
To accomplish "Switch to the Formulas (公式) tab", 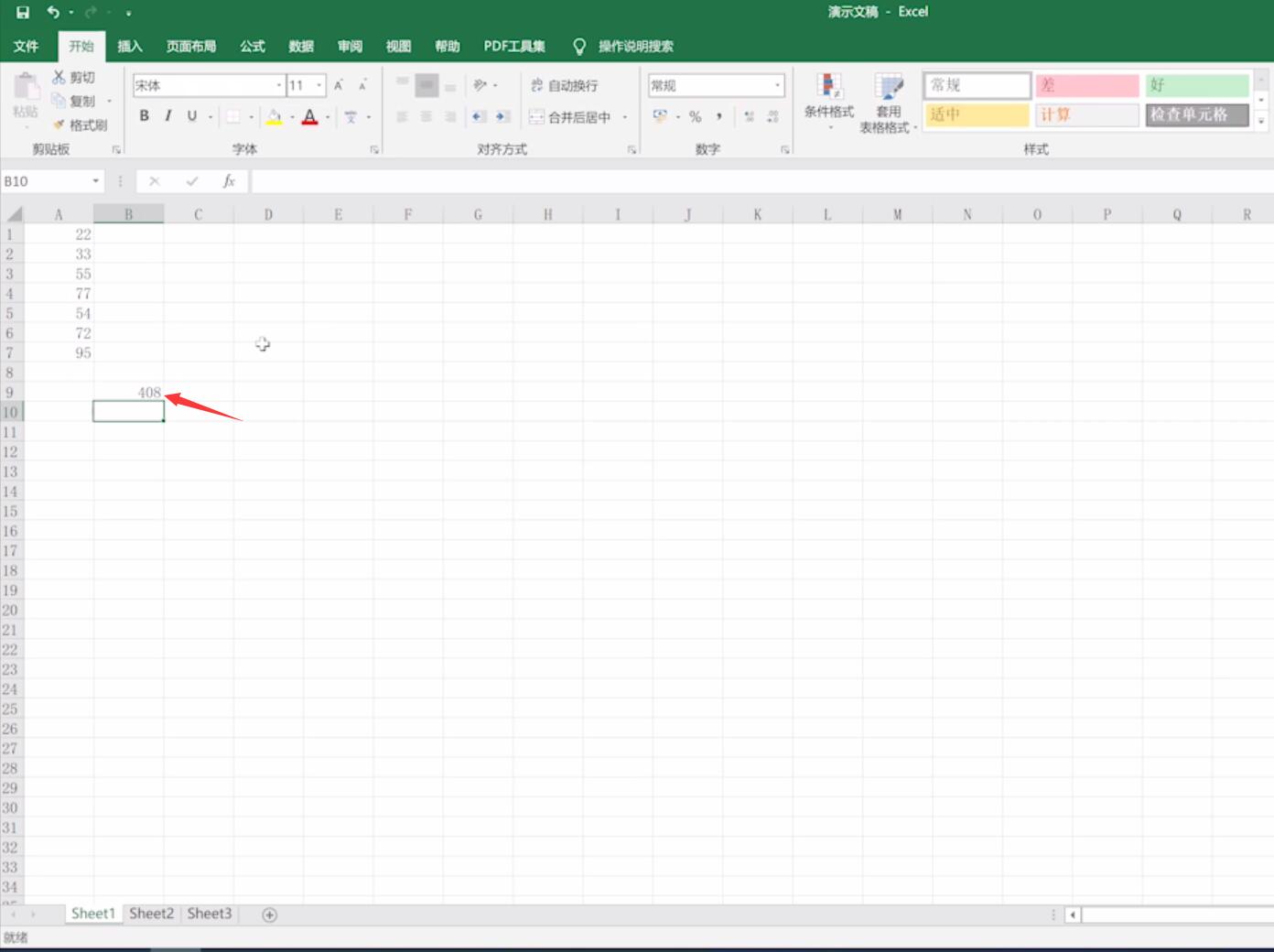I will [252, 47].
